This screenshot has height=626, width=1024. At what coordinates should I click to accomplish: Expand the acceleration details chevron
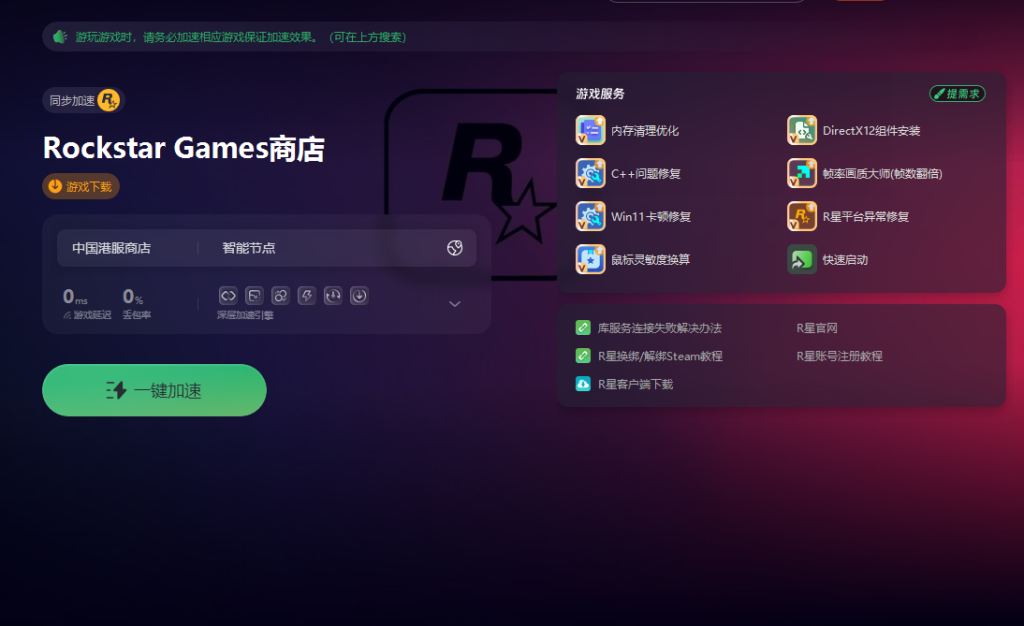(x=454, y=304)
